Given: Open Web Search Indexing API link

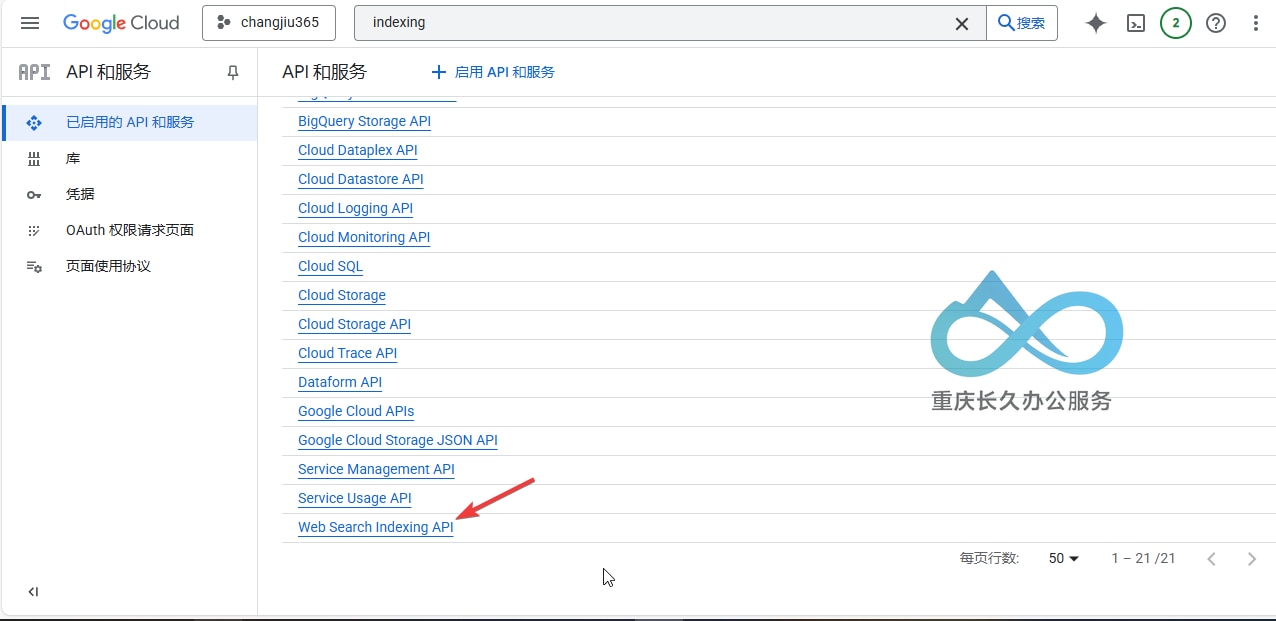Looking at the screenshot, I should (x=376, y=527).
